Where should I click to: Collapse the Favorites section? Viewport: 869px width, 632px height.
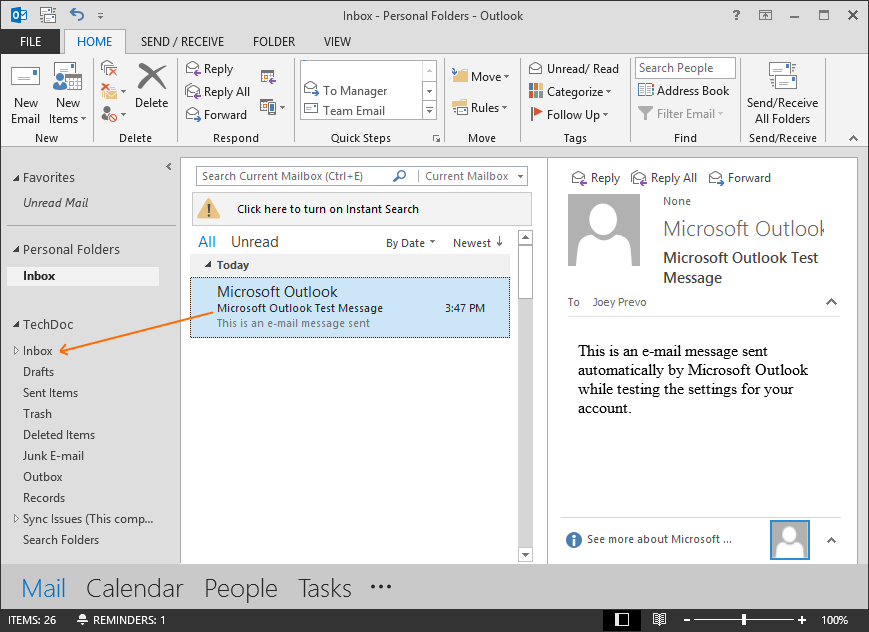16,178
